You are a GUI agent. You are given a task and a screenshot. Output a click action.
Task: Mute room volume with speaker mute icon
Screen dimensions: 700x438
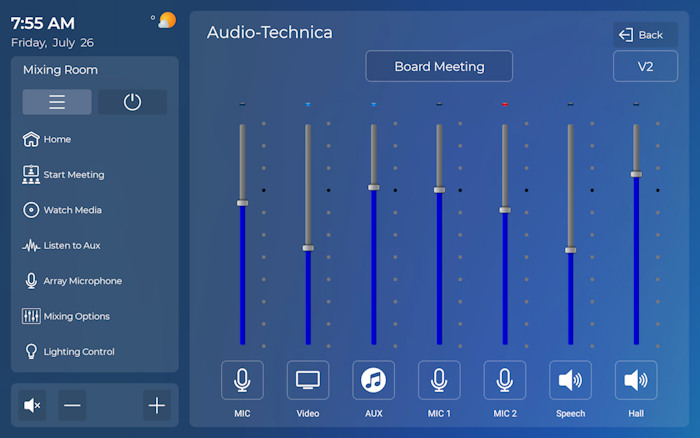[32, 405]
